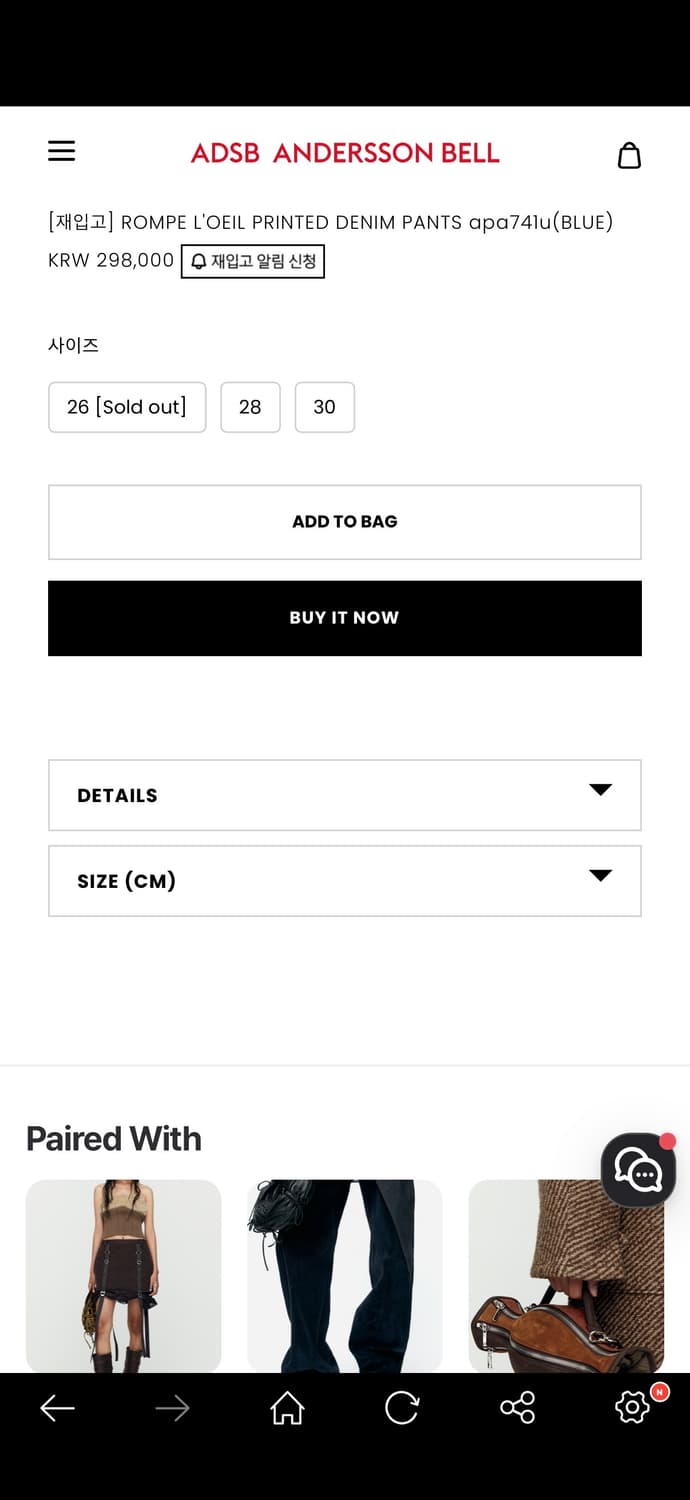Screen dimensions: 690x1500
Task: Go back using the left arrow
Action: click(57, 1408)
